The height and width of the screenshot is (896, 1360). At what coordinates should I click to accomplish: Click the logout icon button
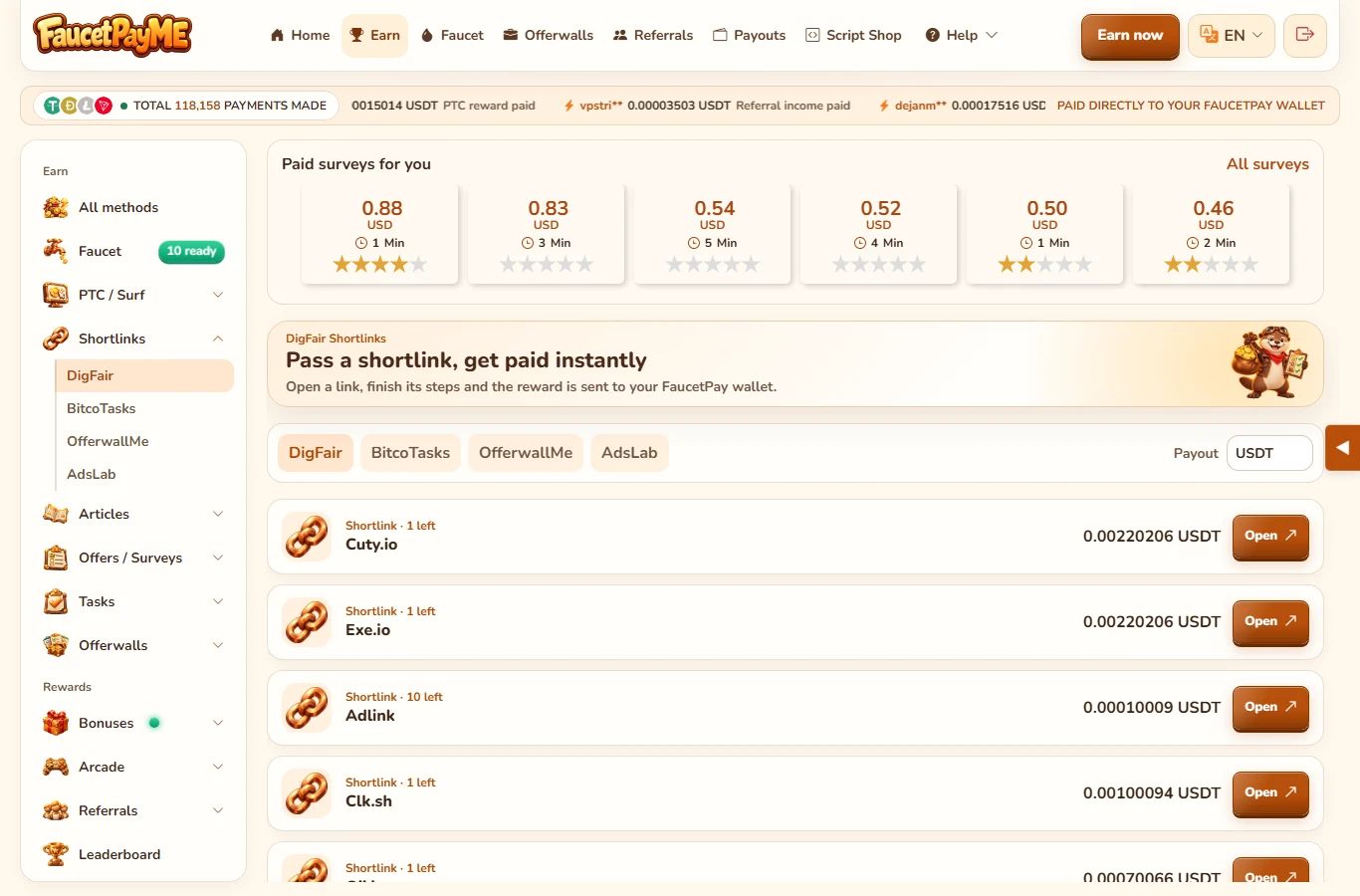tap(1304, 36)
